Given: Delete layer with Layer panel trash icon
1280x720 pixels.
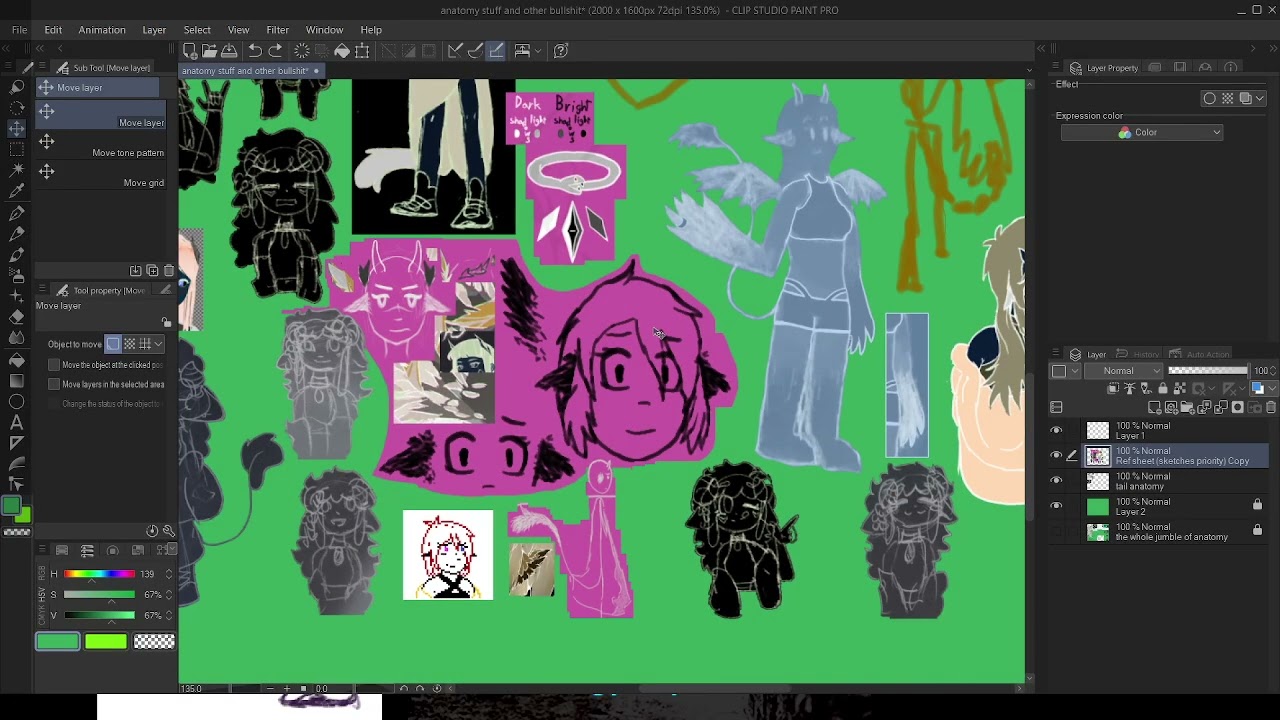Looking at the screenshot, I should click(x=1271, y=407).
